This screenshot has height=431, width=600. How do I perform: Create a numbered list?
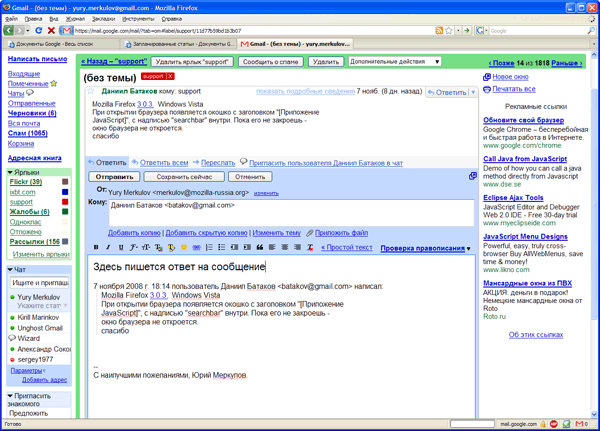[x=209, y=247]
